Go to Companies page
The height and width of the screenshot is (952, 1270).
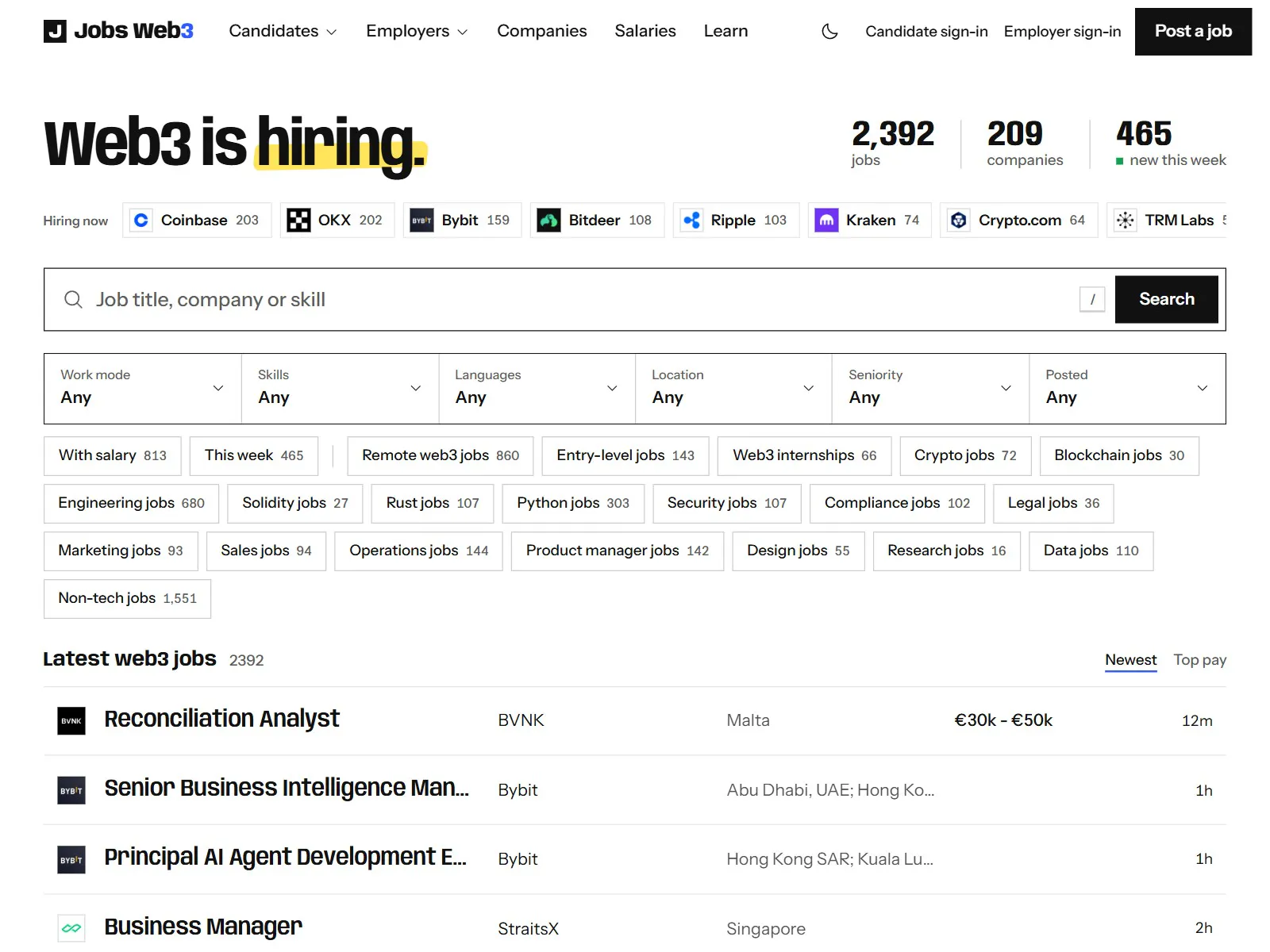[542, 31]
